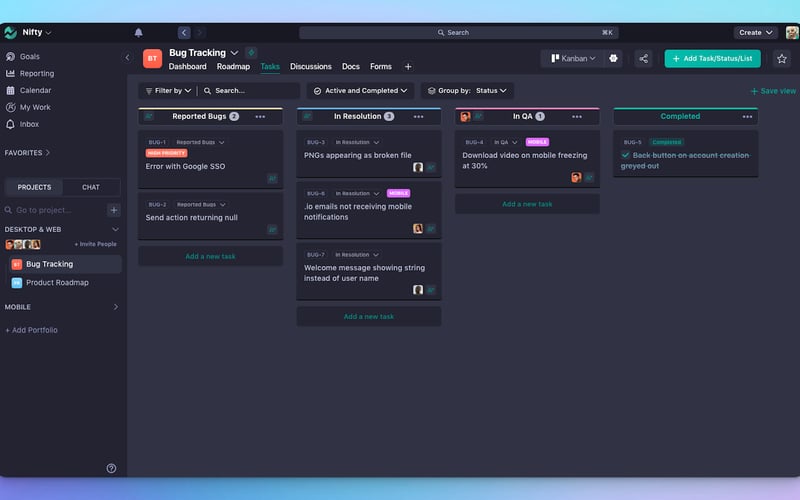
Task: Click the MOBILE tag on the BUG-4 card
Action: click(x=537, y=142)
